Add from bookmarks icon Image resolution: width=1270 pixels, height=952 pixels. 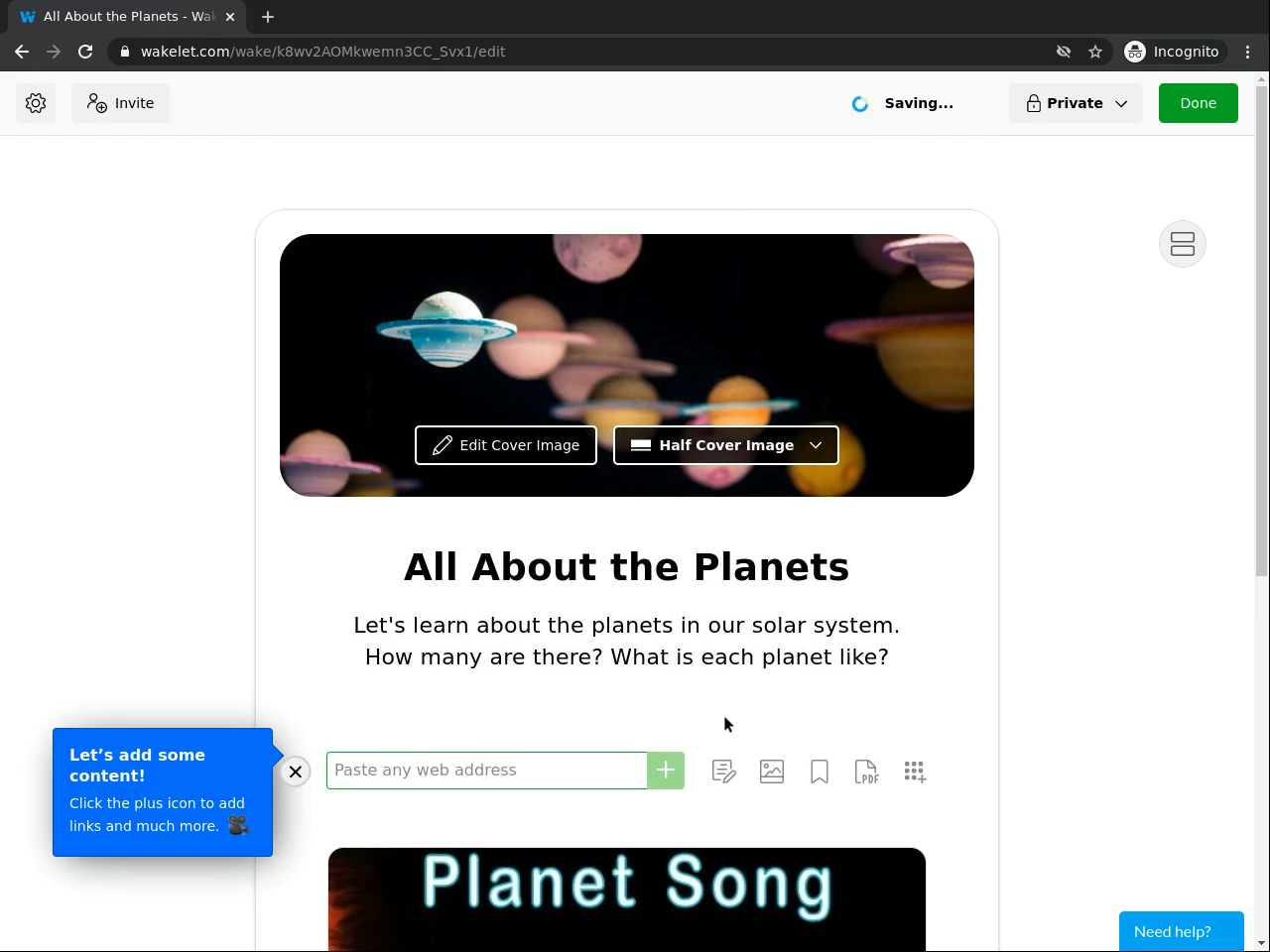coord(820,772)
